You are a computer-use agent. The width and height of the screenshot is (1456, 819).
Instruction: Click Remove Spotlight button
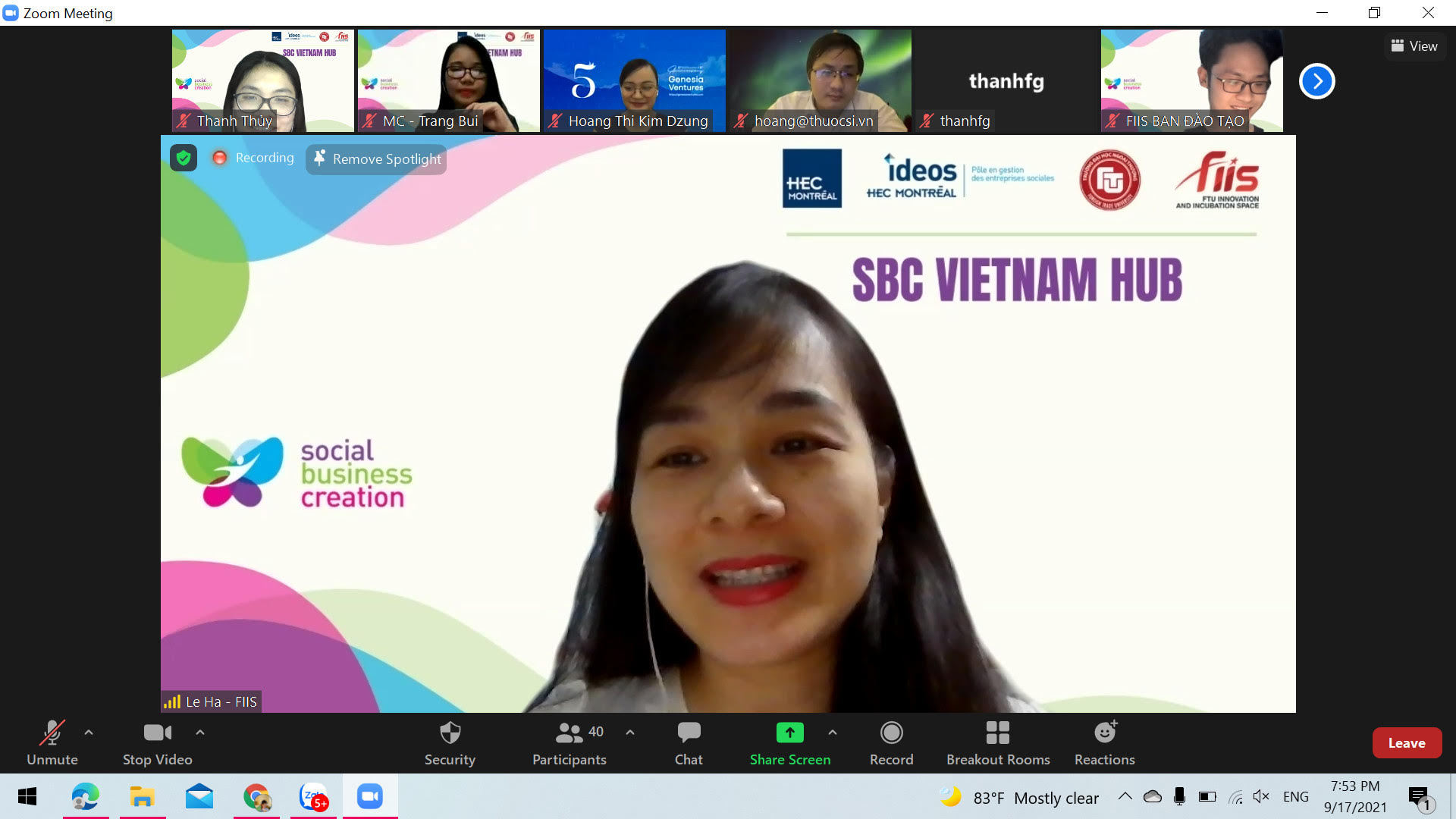[x=376, y=159]
